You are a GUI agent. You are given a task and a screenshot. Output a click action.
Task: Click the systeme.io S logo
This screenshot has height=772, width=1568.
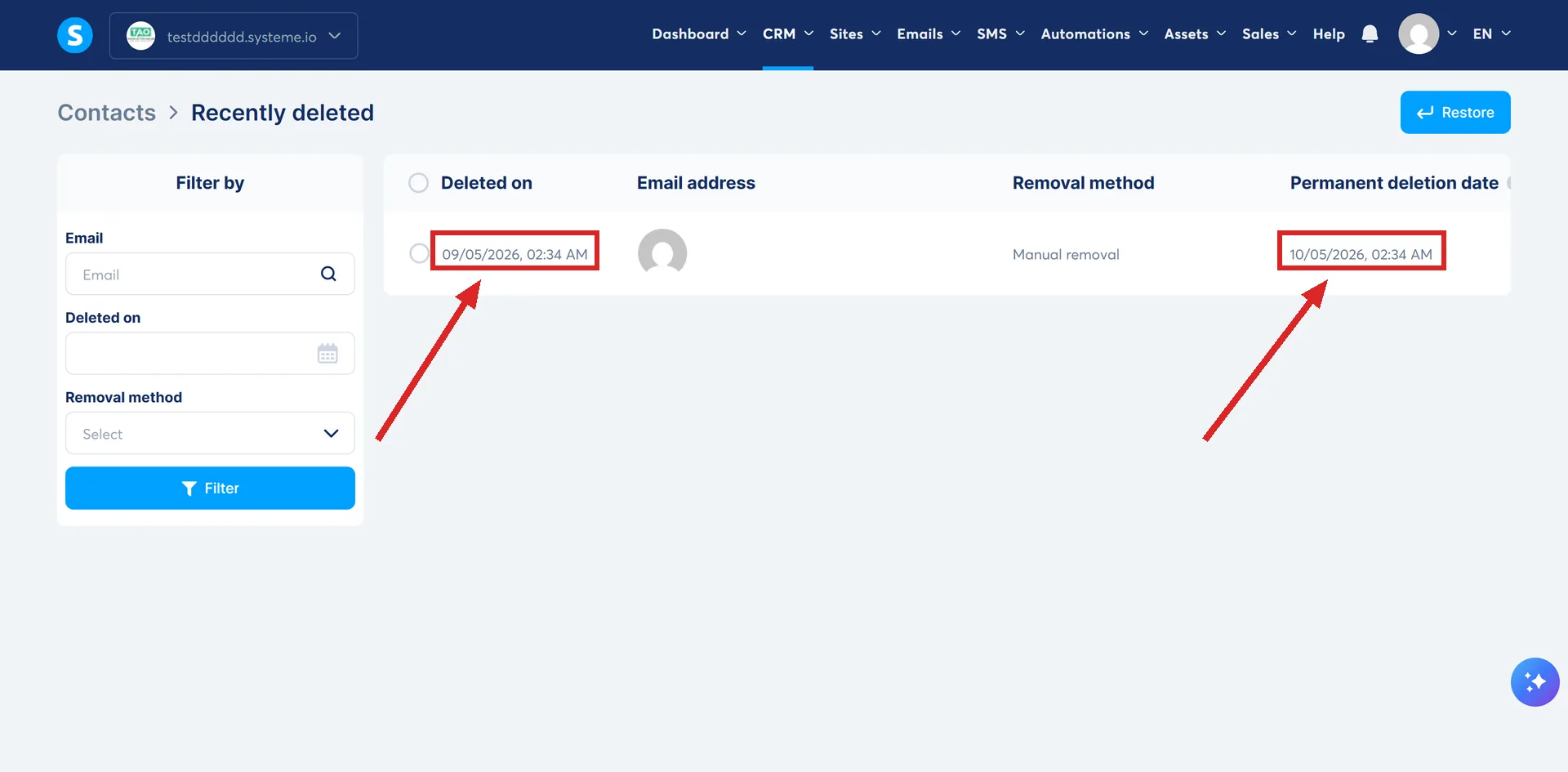click(75, 35)
